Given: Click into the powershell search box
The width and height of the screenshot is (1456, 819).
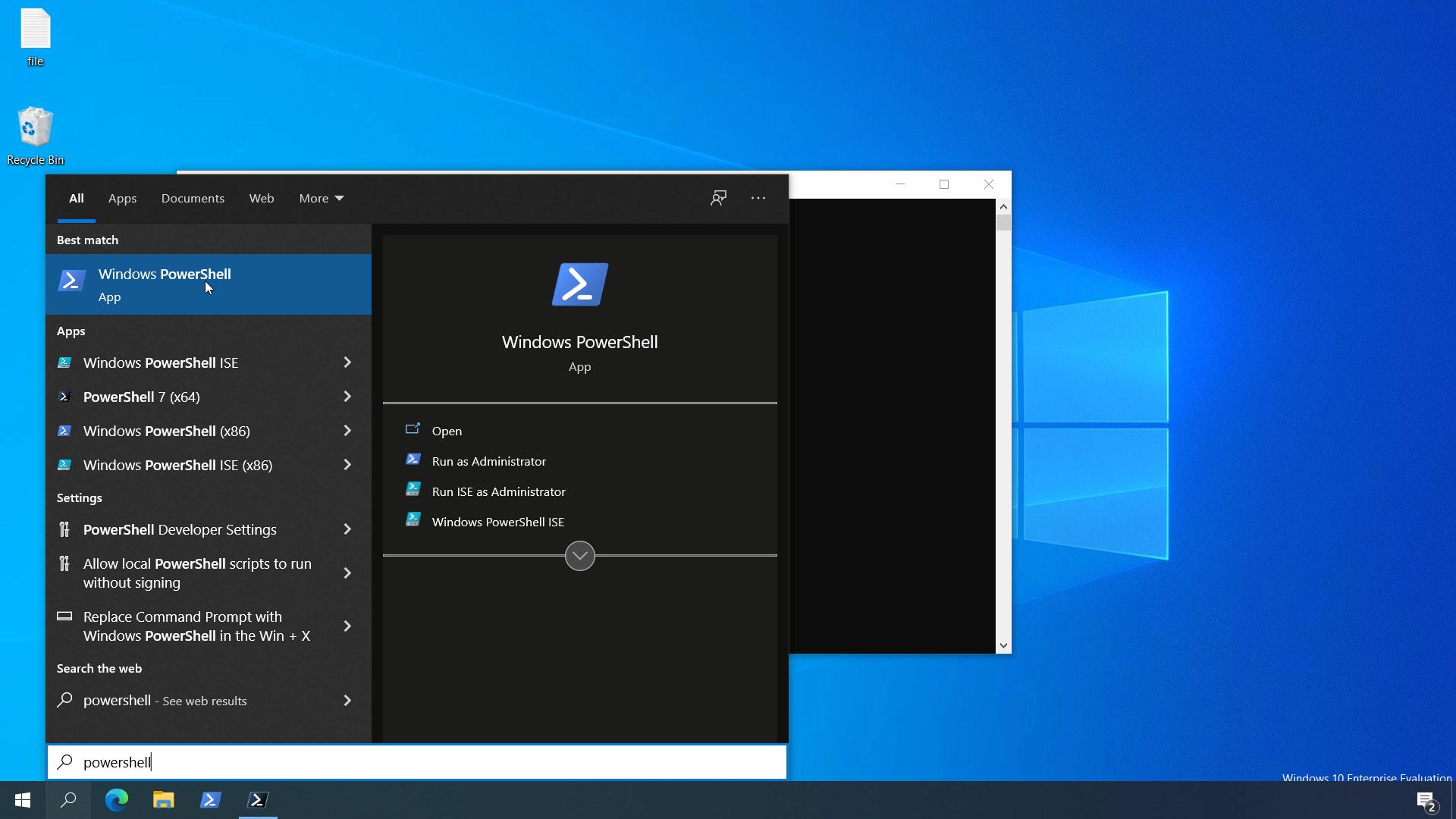Looking at the screenshot, I should coord(417,762).
